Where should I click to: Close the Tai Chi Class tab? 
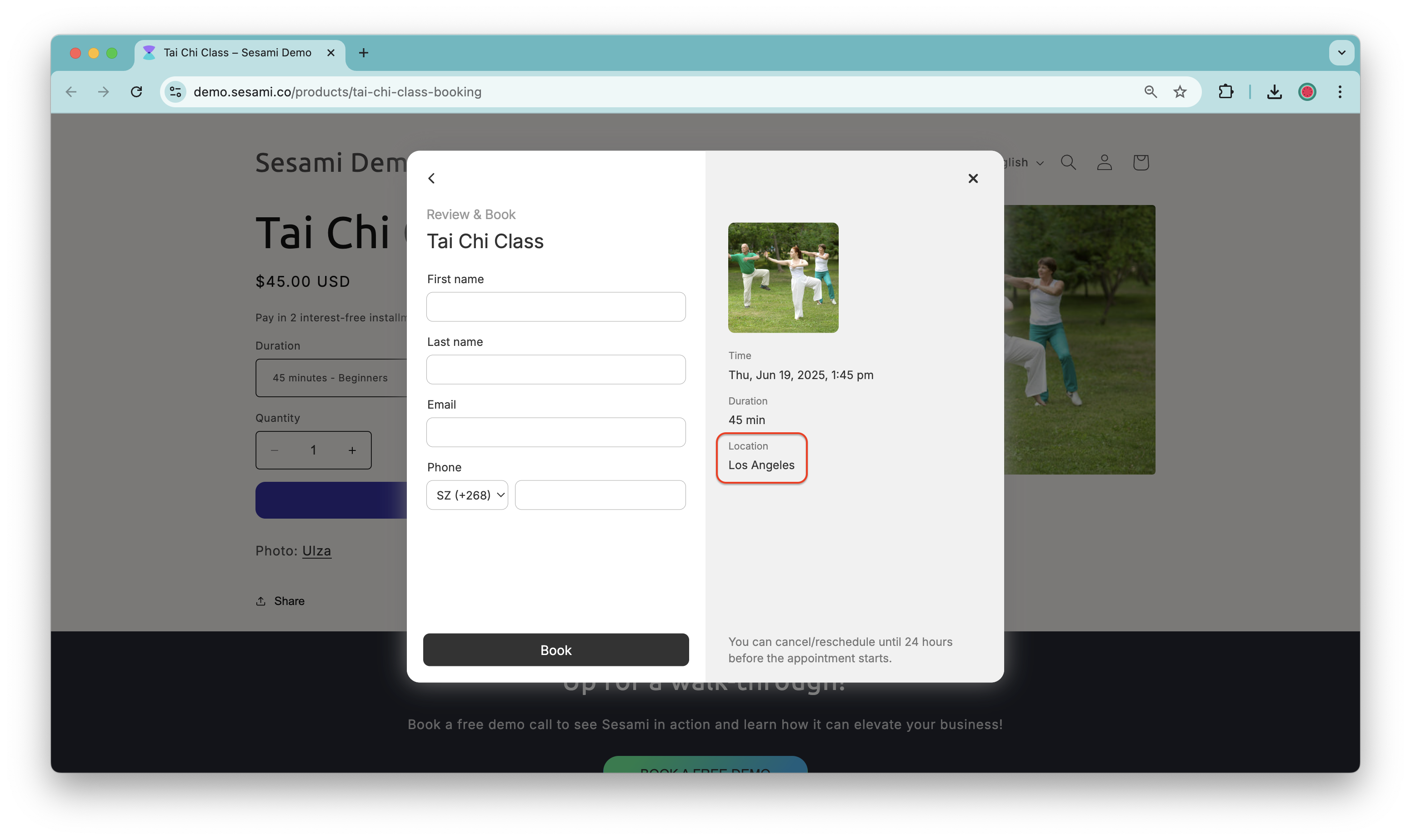coord(331,53)
